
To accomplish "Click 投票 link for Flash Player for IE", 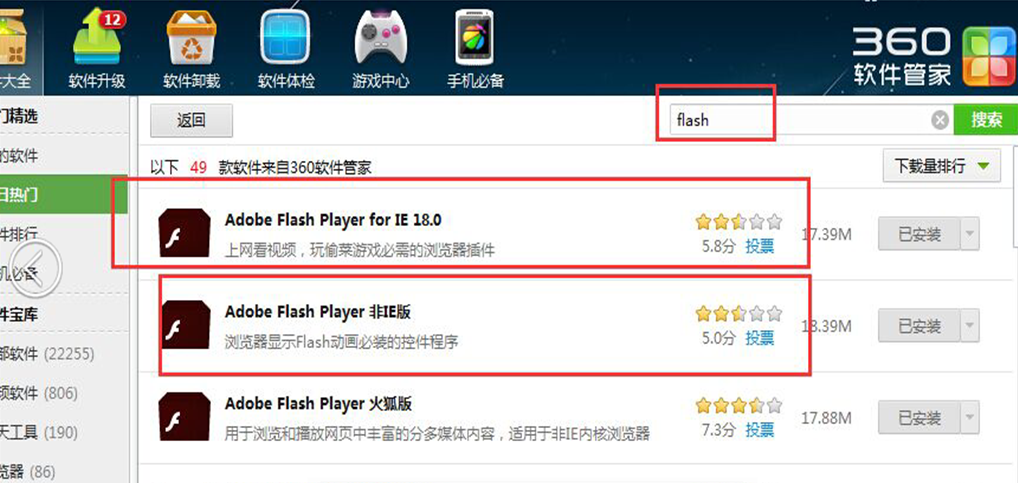I will coord(760,246).
